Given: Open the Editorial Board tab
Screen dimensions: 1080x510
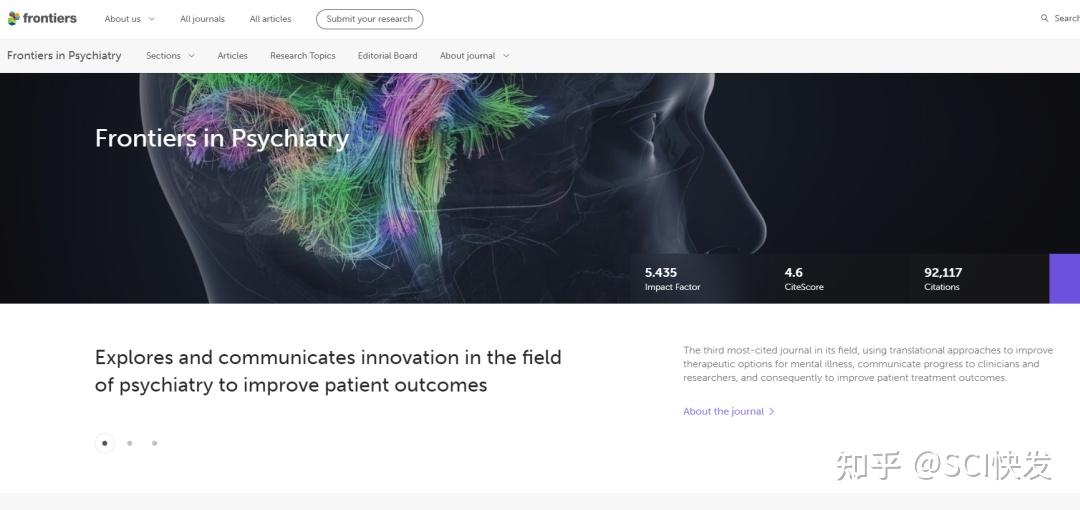Looking at the screenshot, I should [x=387, y=56].
